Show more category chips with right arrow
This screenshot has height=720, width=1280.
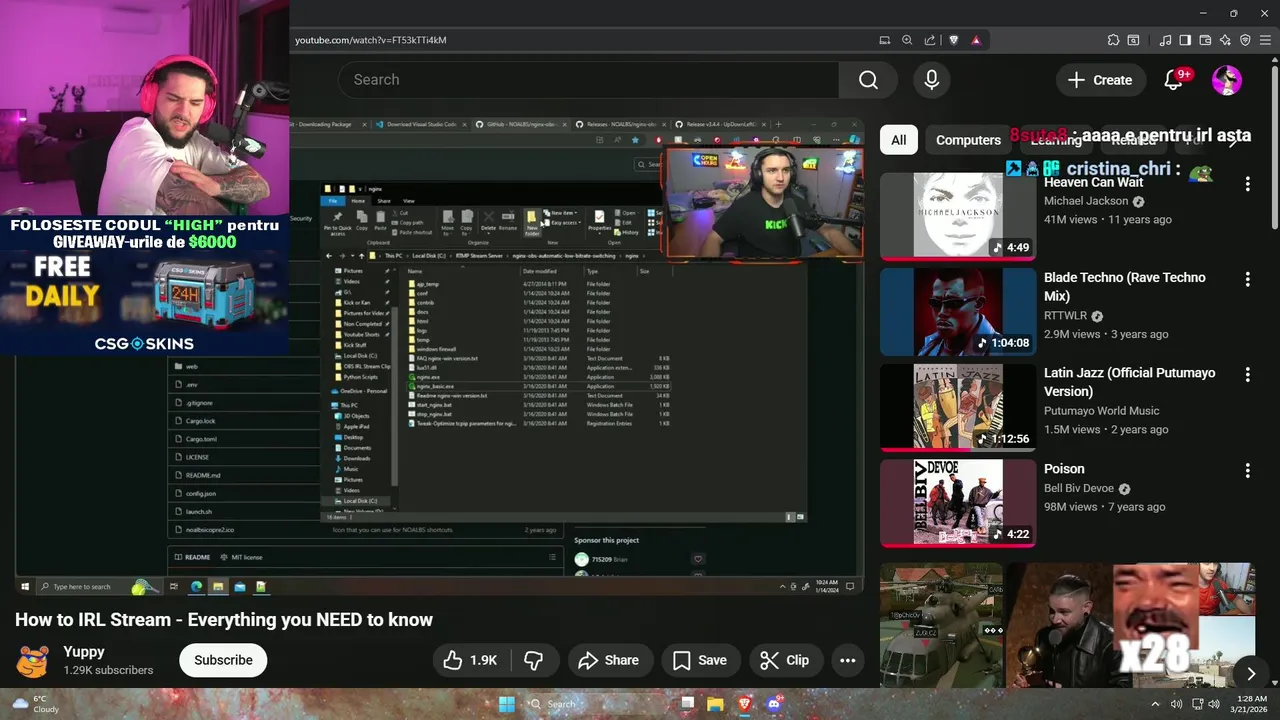(x=1233, y=140)
